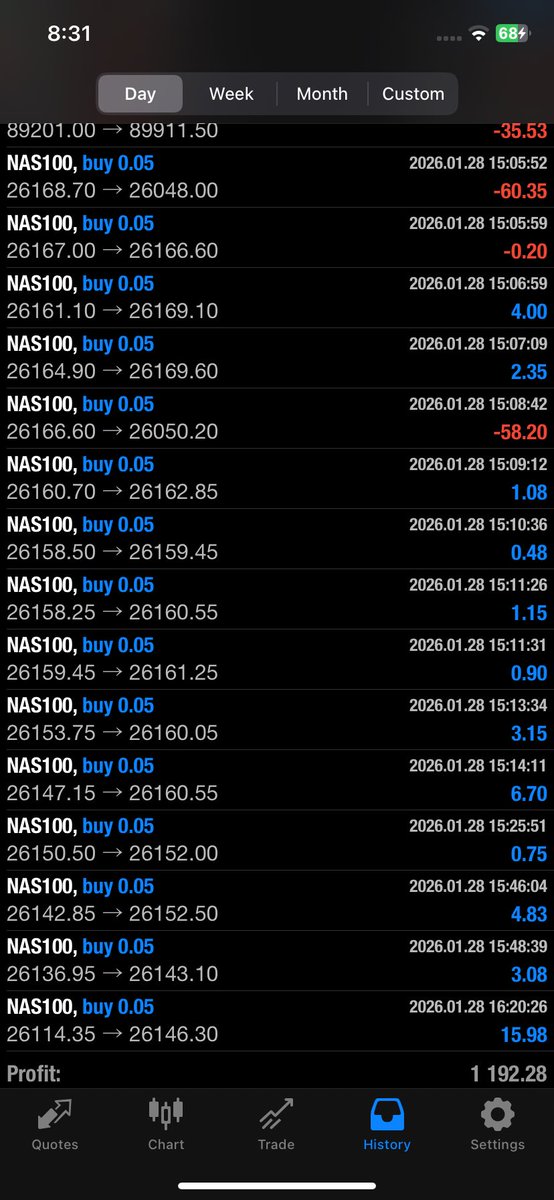Open the Trade tab icon

(x=276, y=1113)
